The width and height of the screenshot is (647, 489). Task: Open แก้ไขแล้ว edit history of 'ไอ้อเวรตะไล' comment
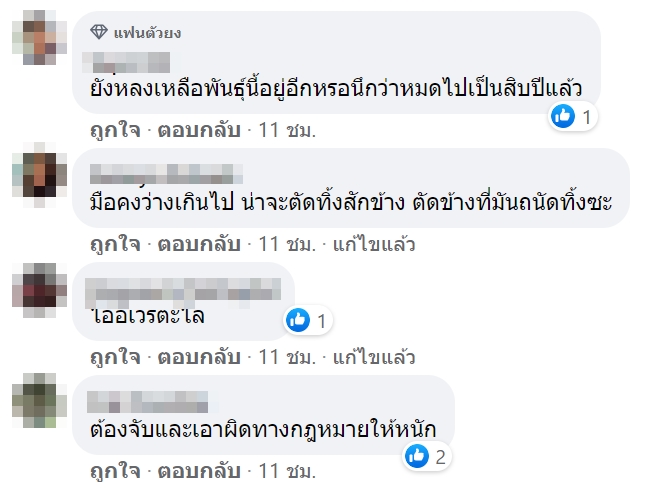(375, 357)
